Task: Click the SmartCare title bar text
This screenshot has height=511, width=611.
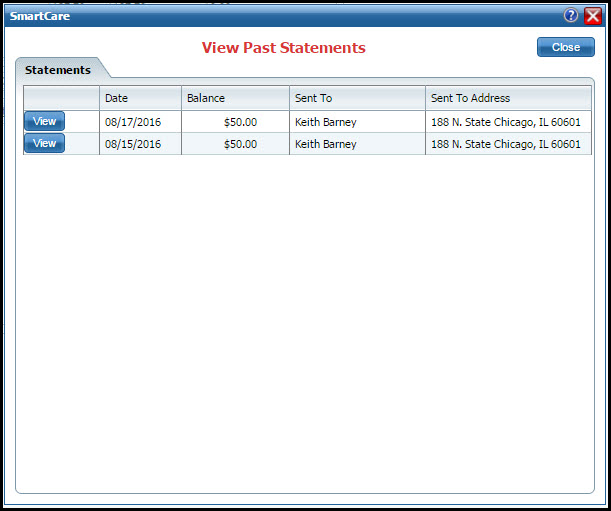Action: 40,16
